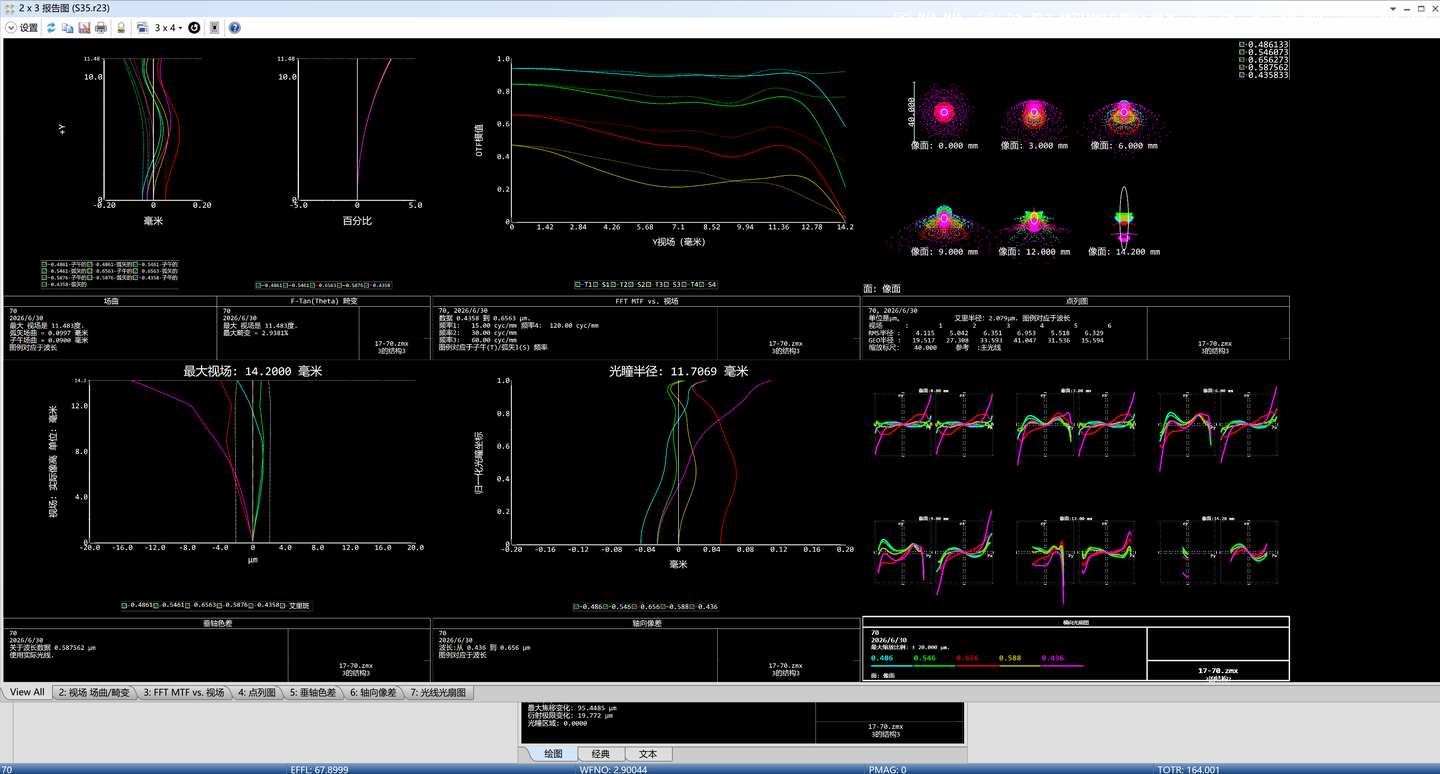Image resolution: width=1440 pixels, height=774 pixels.
Task: Select the 经典 view tab at bottom
Action: pos(601,754)
